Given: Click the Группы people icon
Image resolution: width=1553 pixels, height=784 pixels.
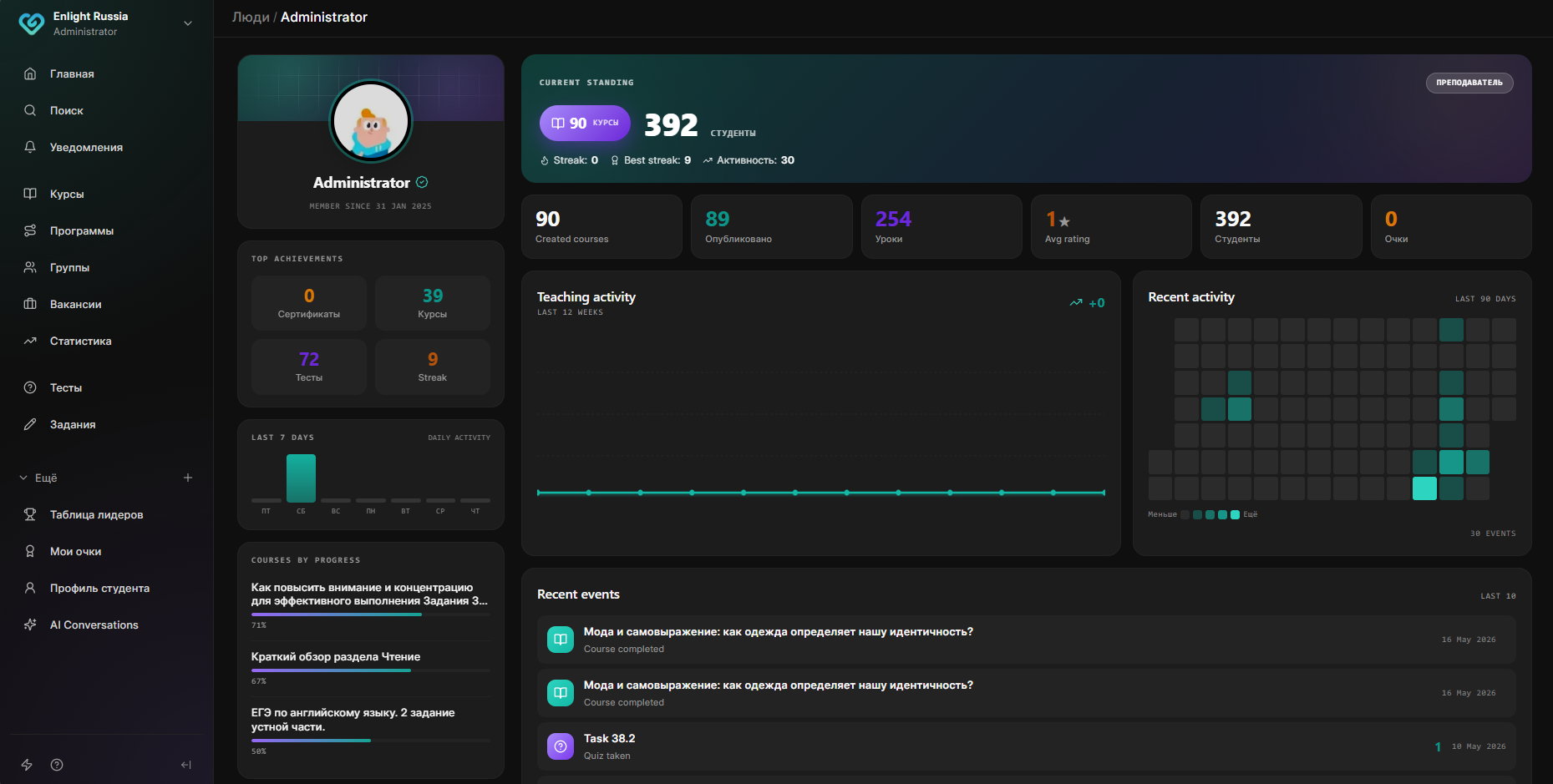Looking at the screenshot, I should click(30, 267).
